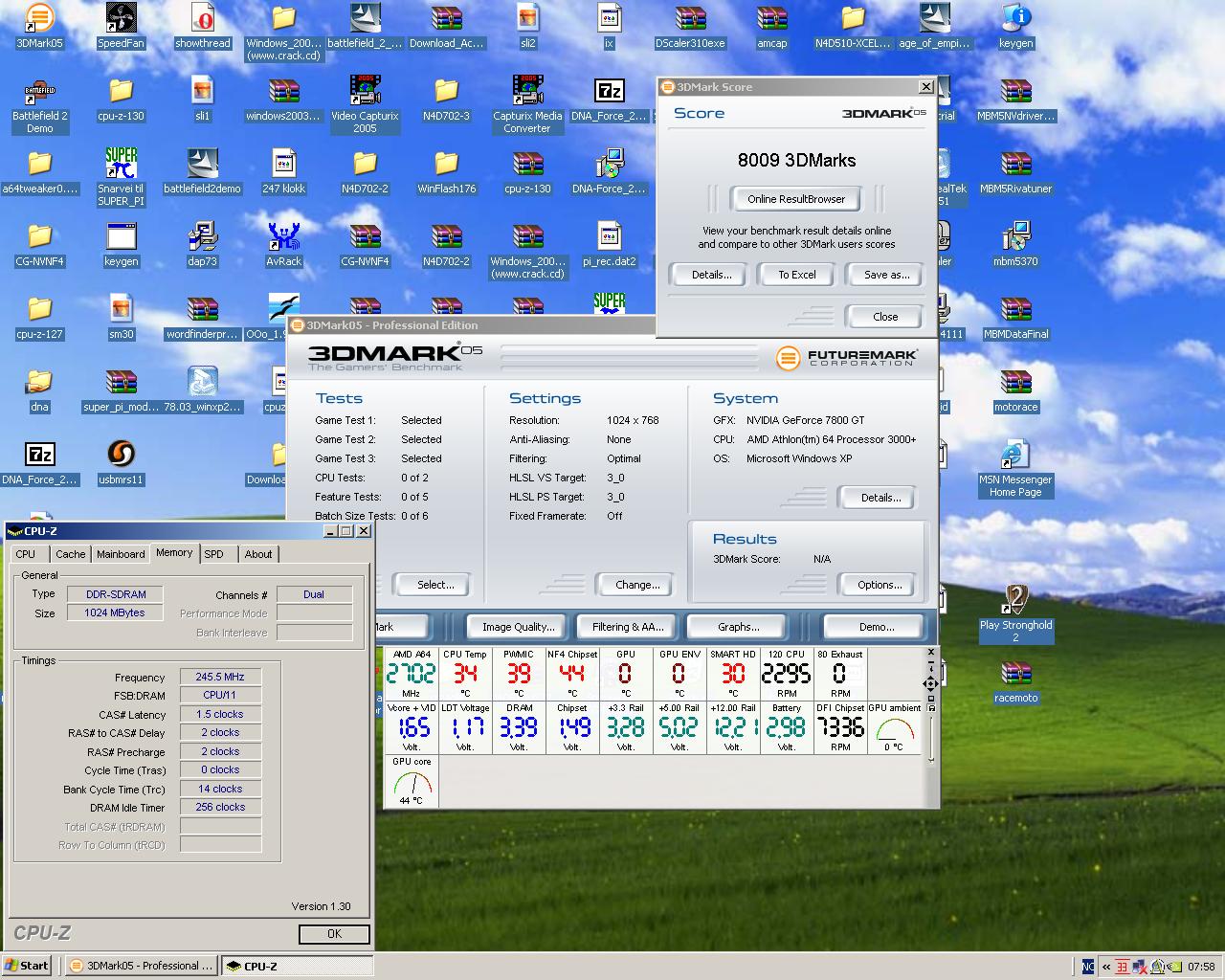Open the dap73 installer icon
1225x980 pixels.
(x=202, y=244)
